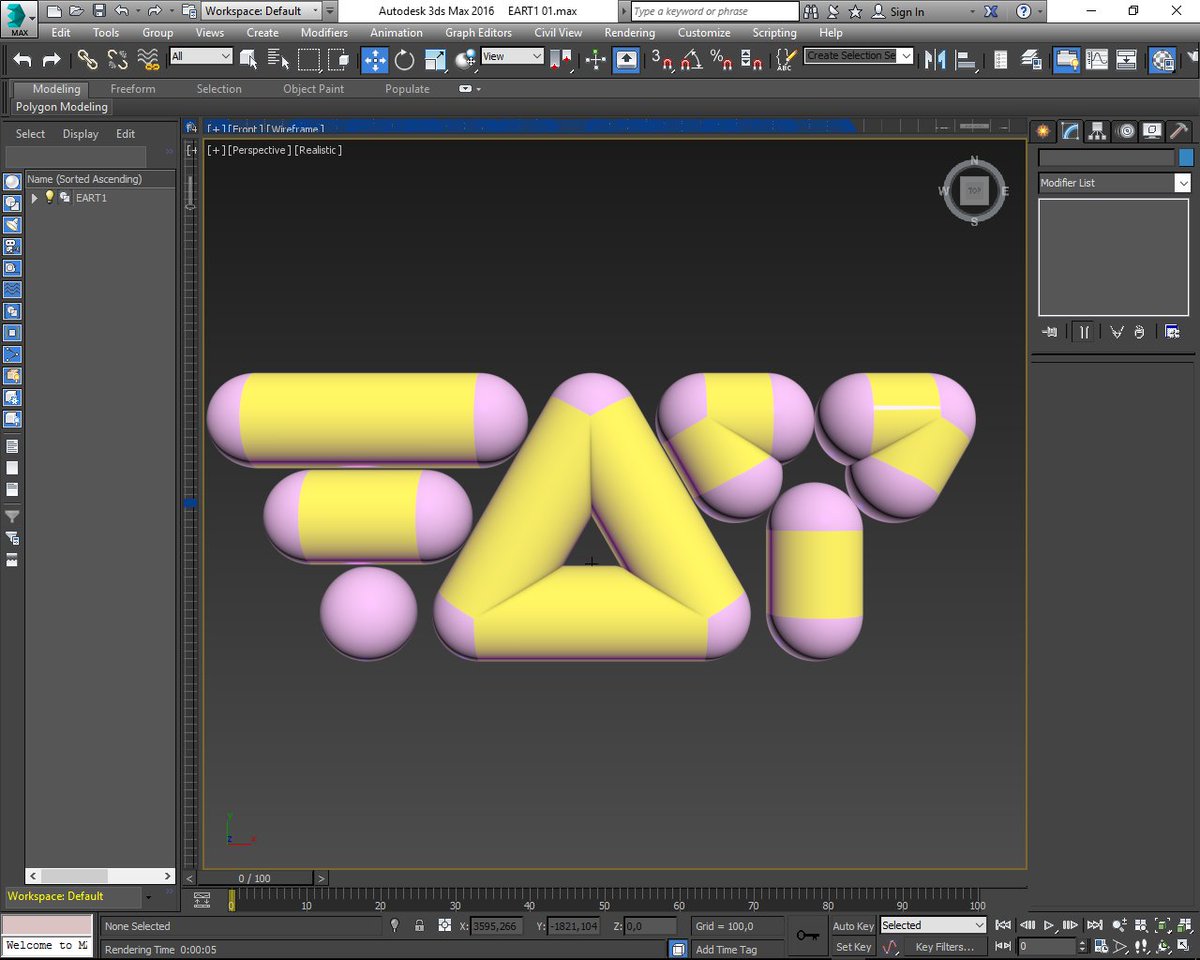Open the Rendering menu

click(630, 33)
